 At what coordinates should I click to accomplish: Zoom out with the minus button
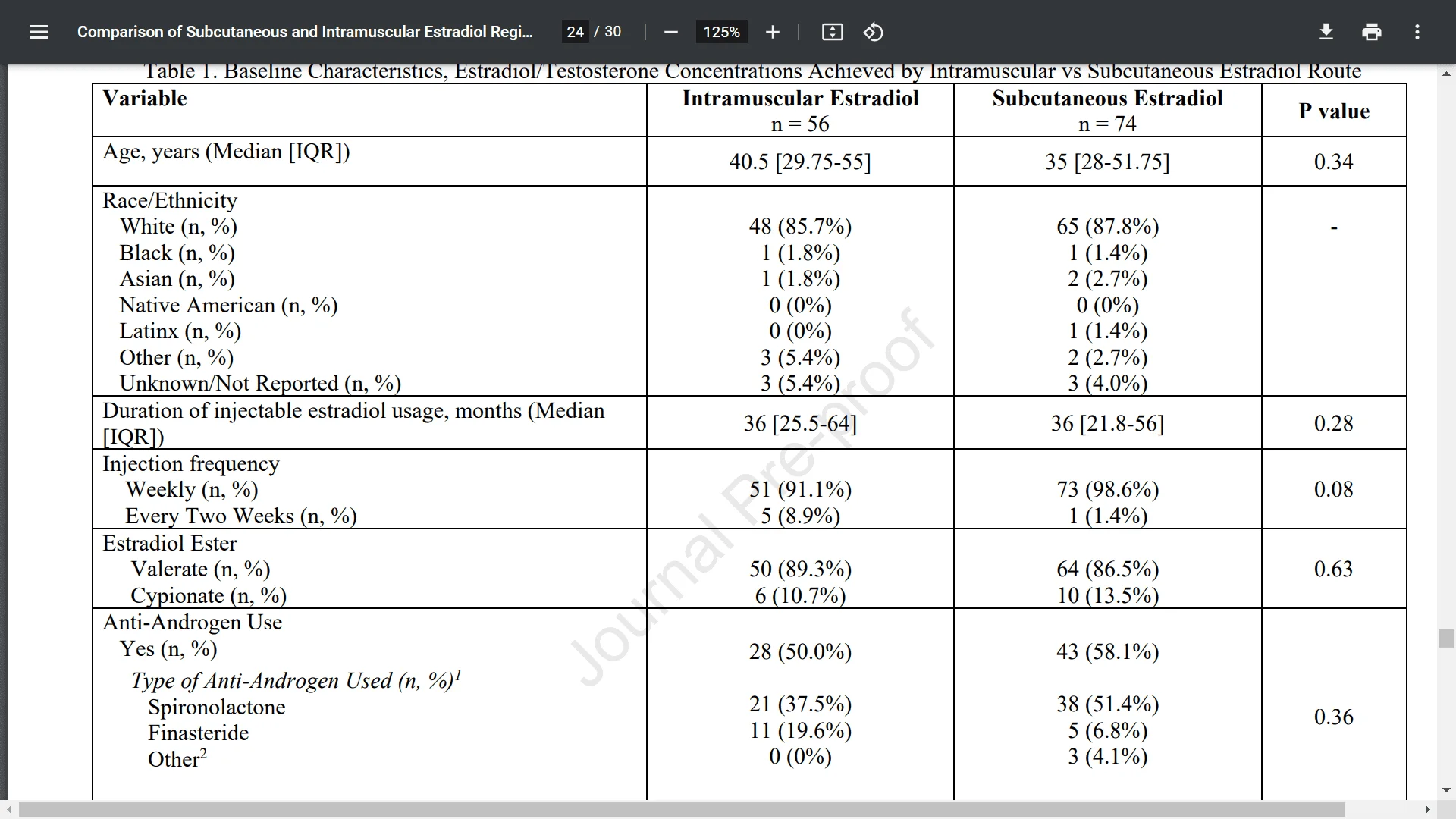pyautogui.click(x=670, y=32)
